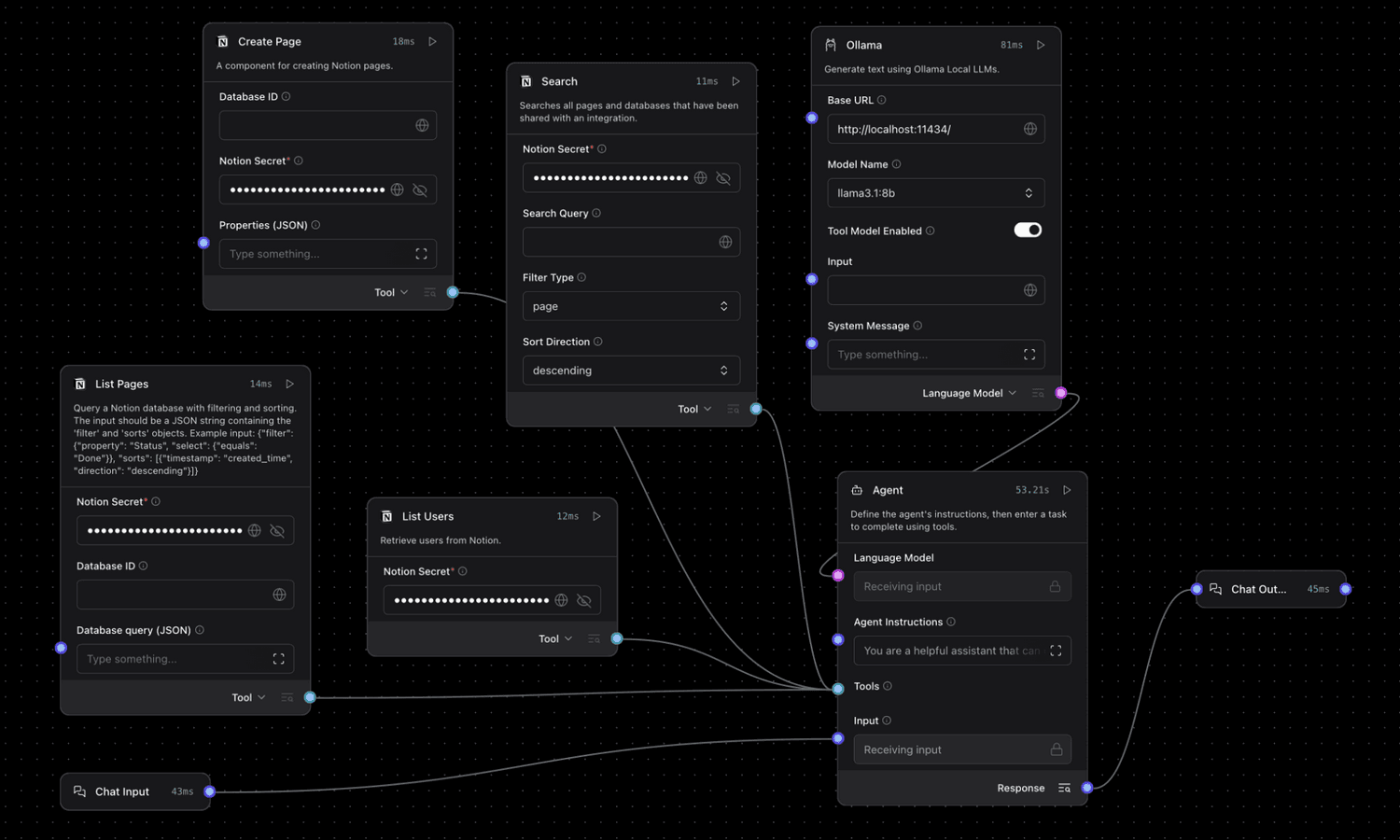Expand the Ollama System Message editor
The image size is (1400, 840).
1029,355
